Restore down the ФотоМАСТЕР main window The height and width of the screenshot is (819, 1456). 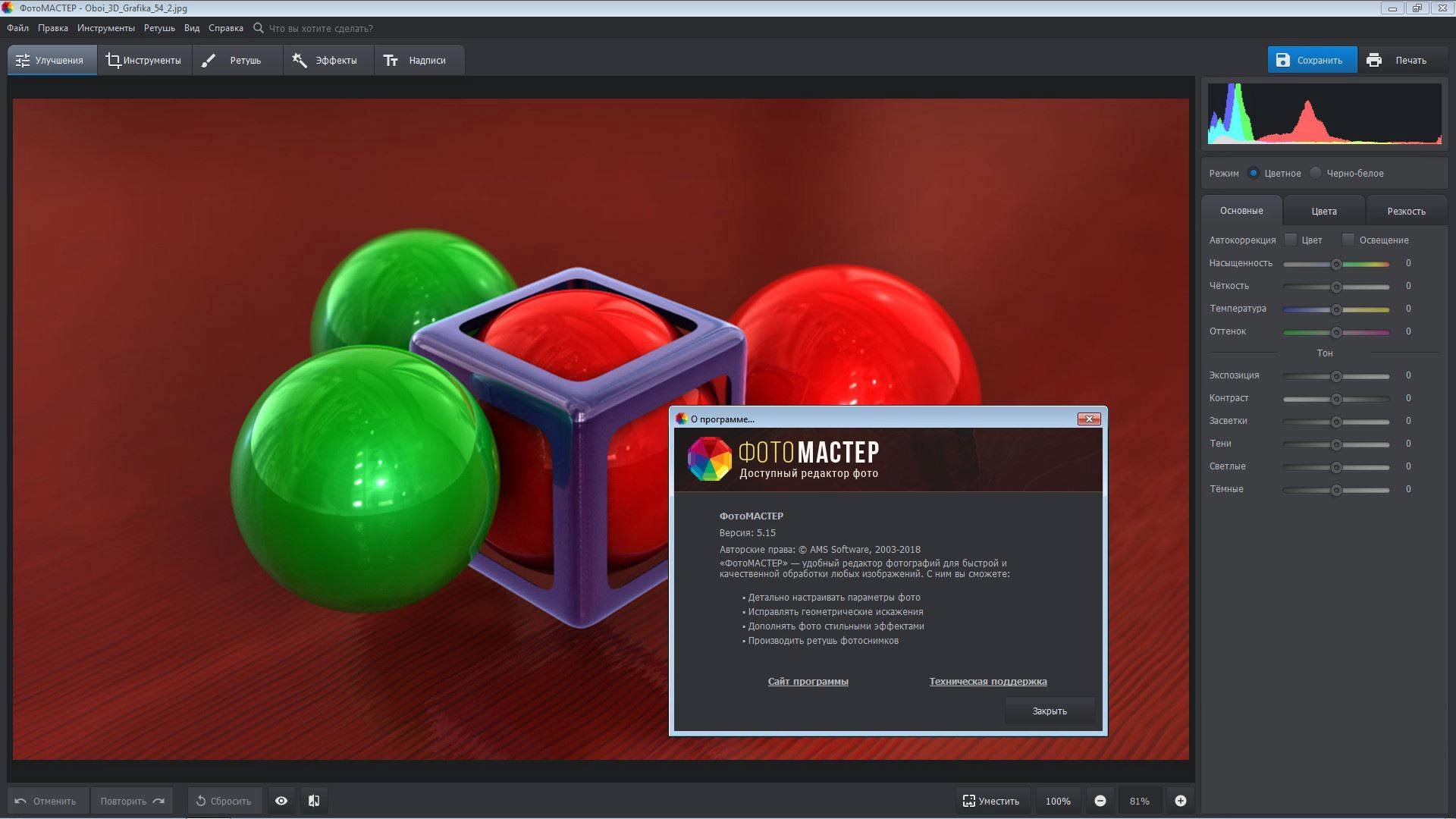click(1417, 8)
